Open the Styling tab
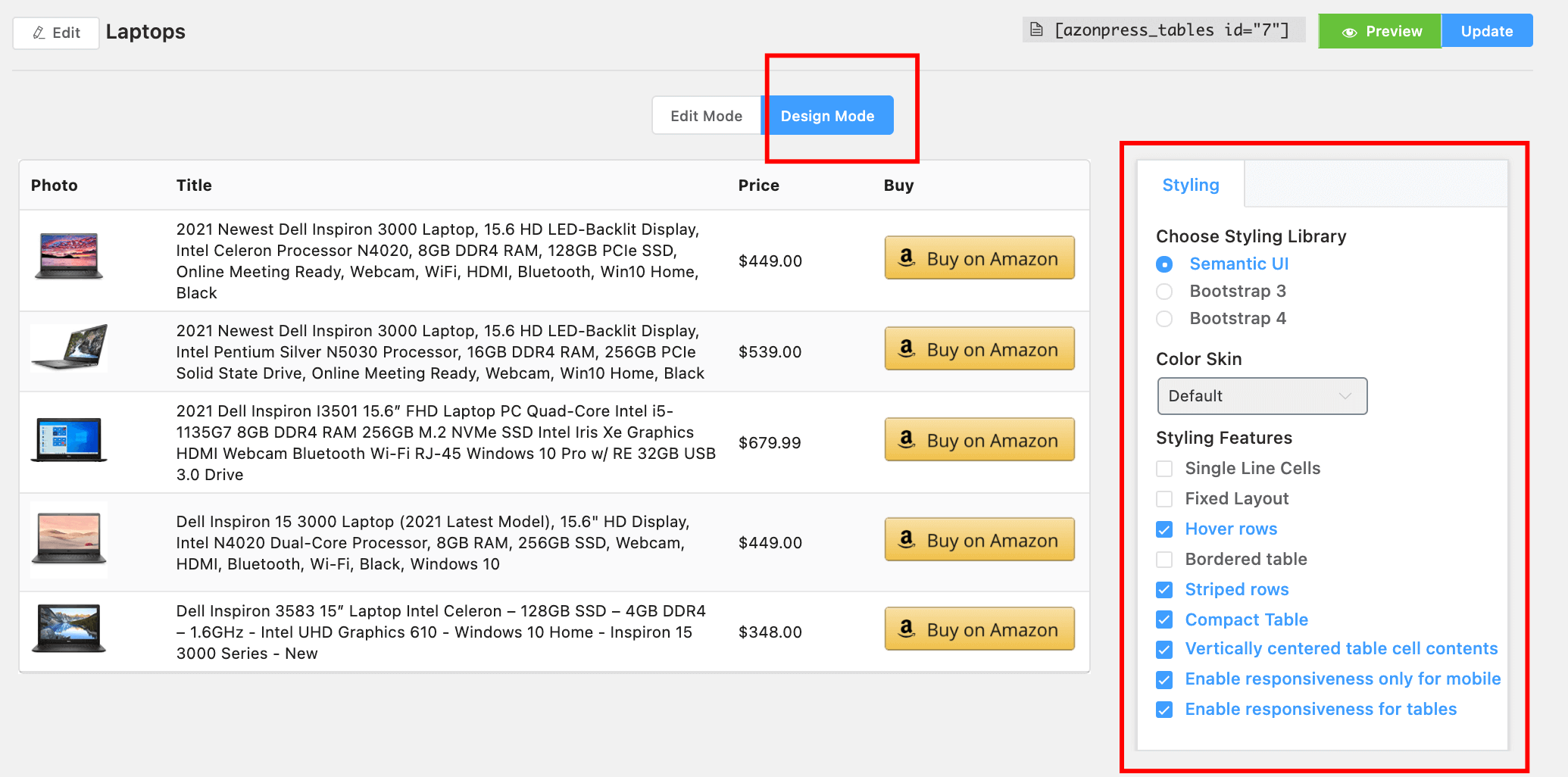The width and height of the screenshot is (1568, 777). (x=1191, y=185)
